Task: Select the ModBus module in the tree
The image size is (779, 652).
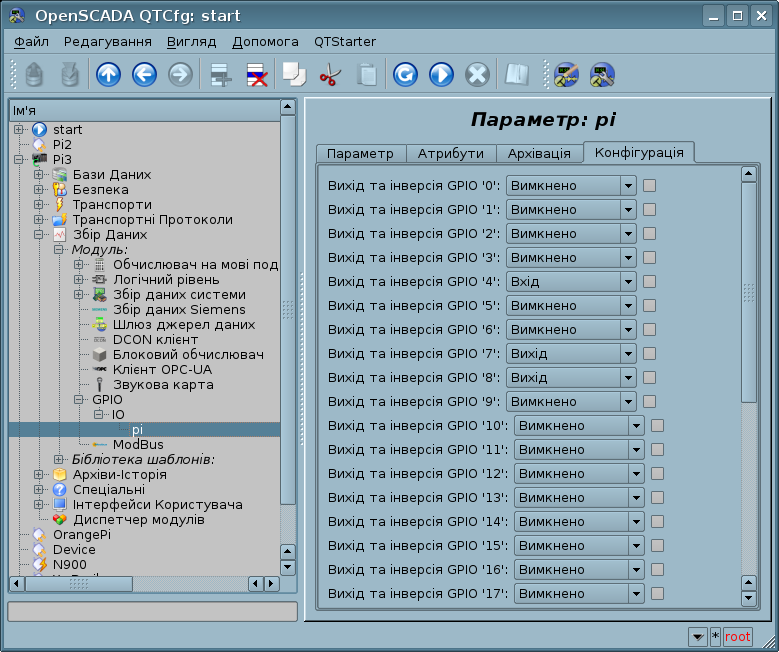Action: pyautogui.click(x=138, y=444)
